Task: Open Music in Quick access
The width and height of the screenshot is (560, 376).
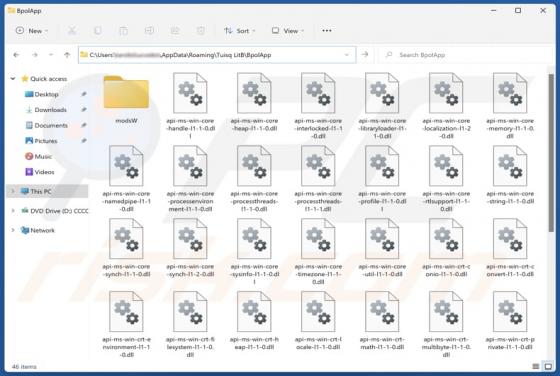Action: (x=43, y=156)
